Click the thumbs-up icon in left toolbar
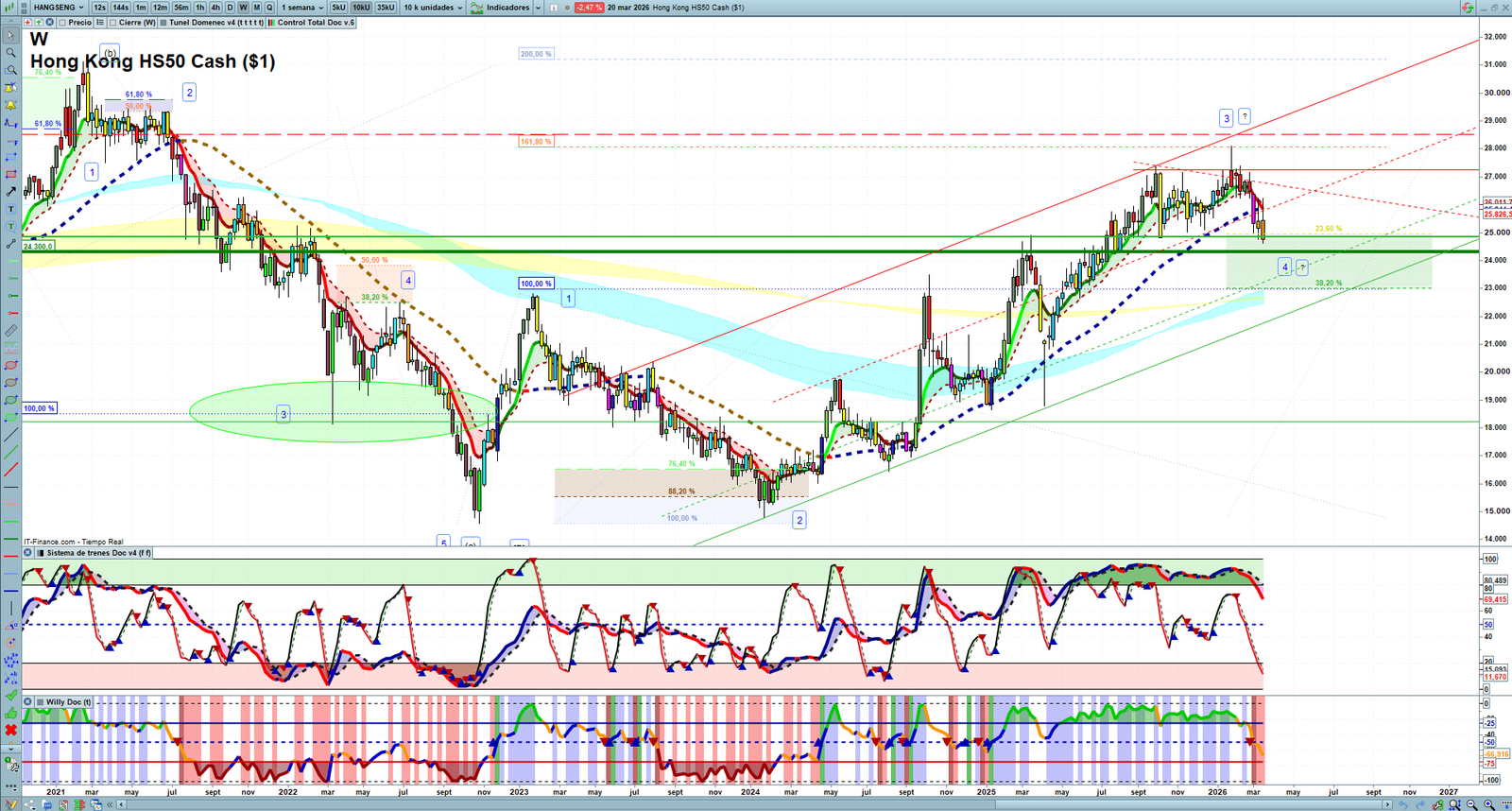Viewport: 1512px width, 811px height. (x=10, y=713)
